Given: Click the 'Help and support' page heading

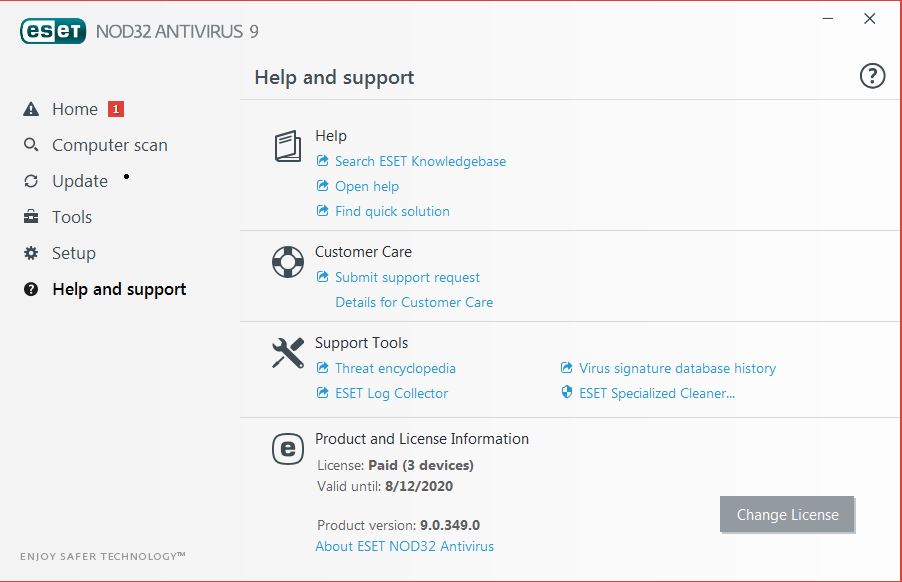Looking at the screenshot, I should (x=334, y=77).
